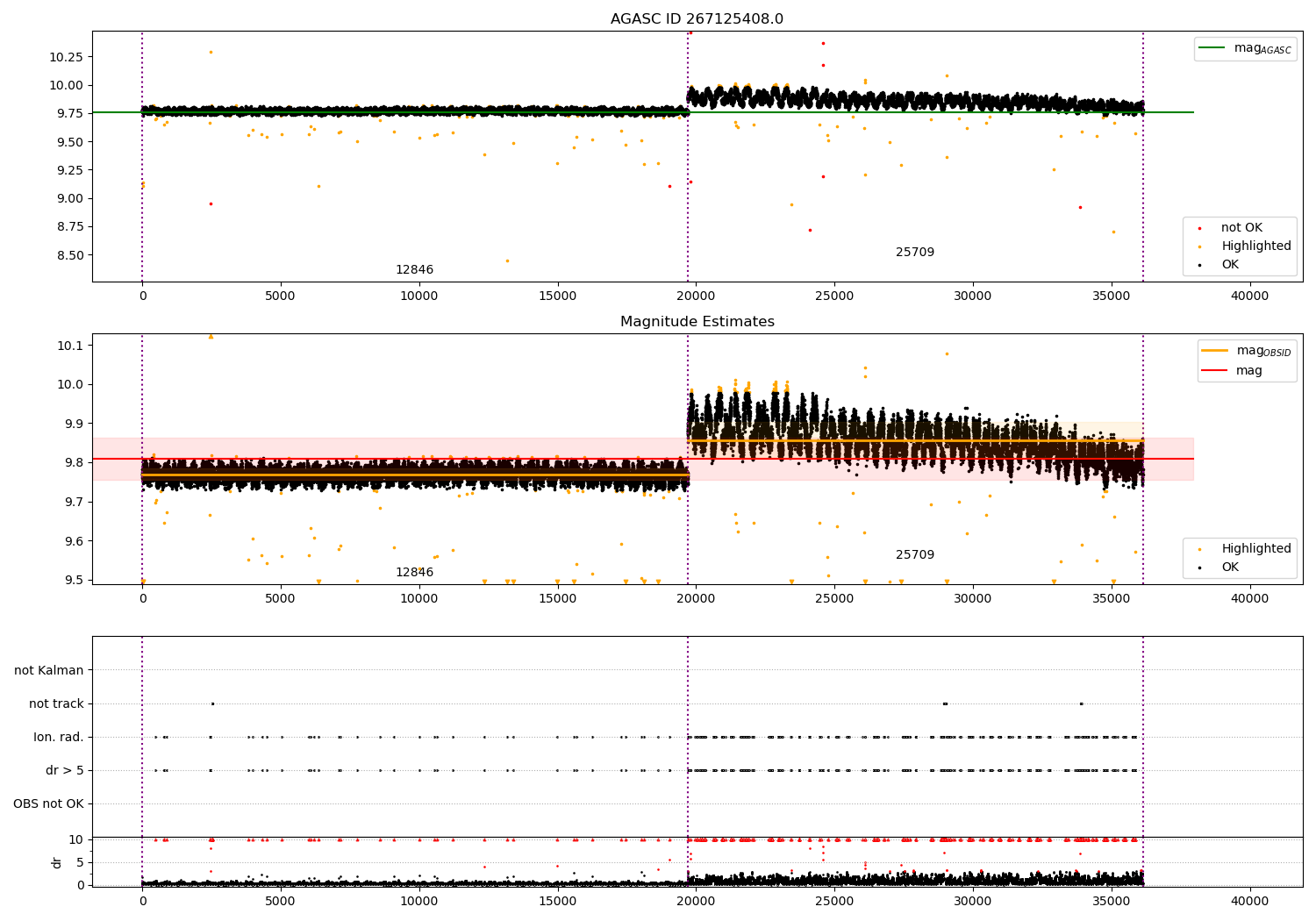Click the "dr > 5" axis label

[65, 770]
